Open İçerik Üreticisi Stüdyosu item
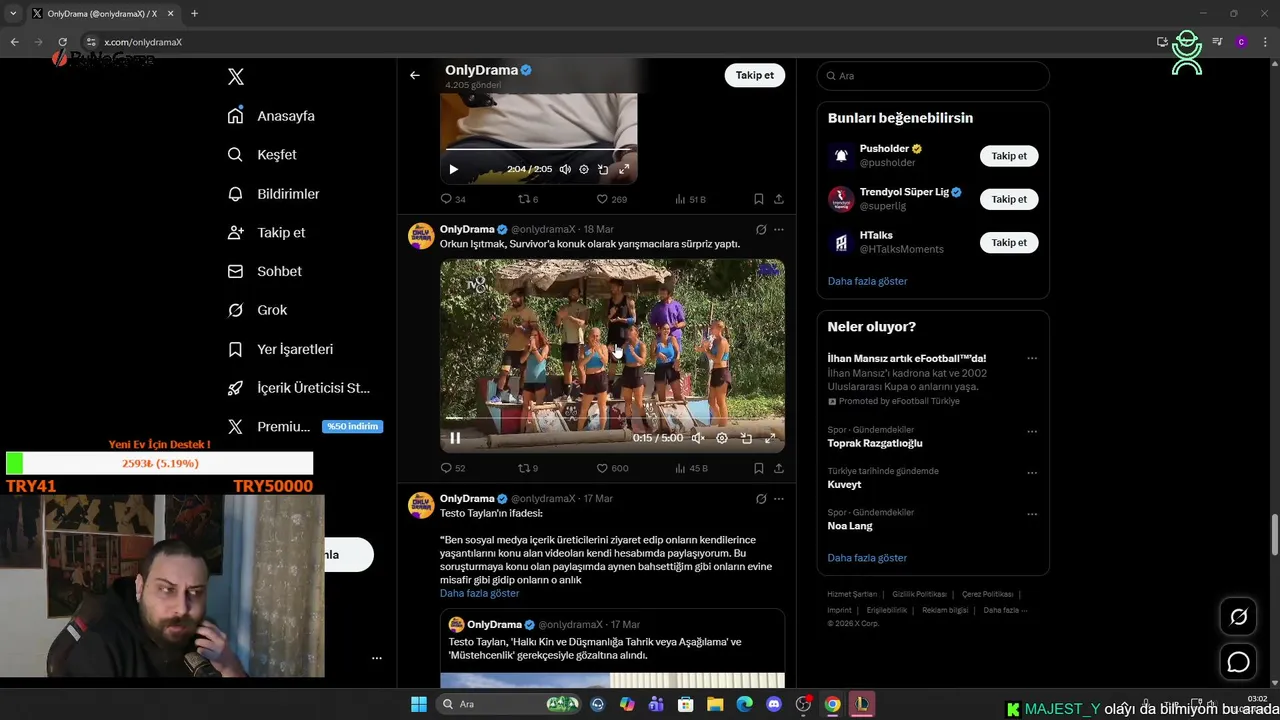 pos(298,388)
